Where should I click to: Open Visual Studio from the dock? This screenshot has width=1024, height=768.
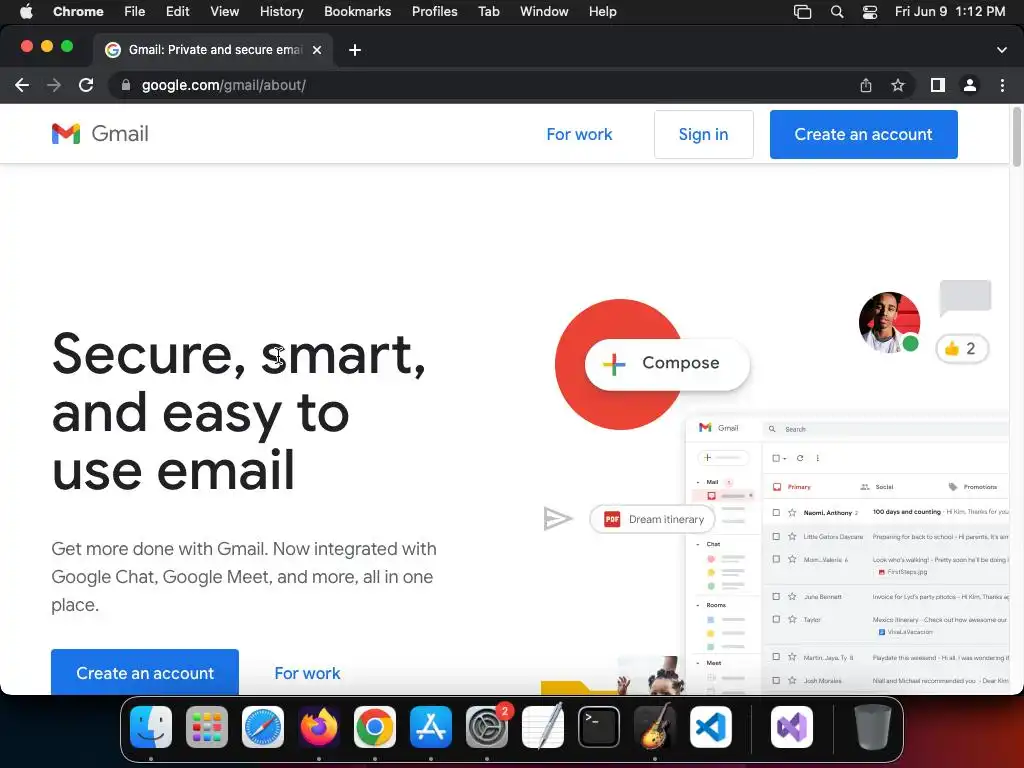point(792,727)
